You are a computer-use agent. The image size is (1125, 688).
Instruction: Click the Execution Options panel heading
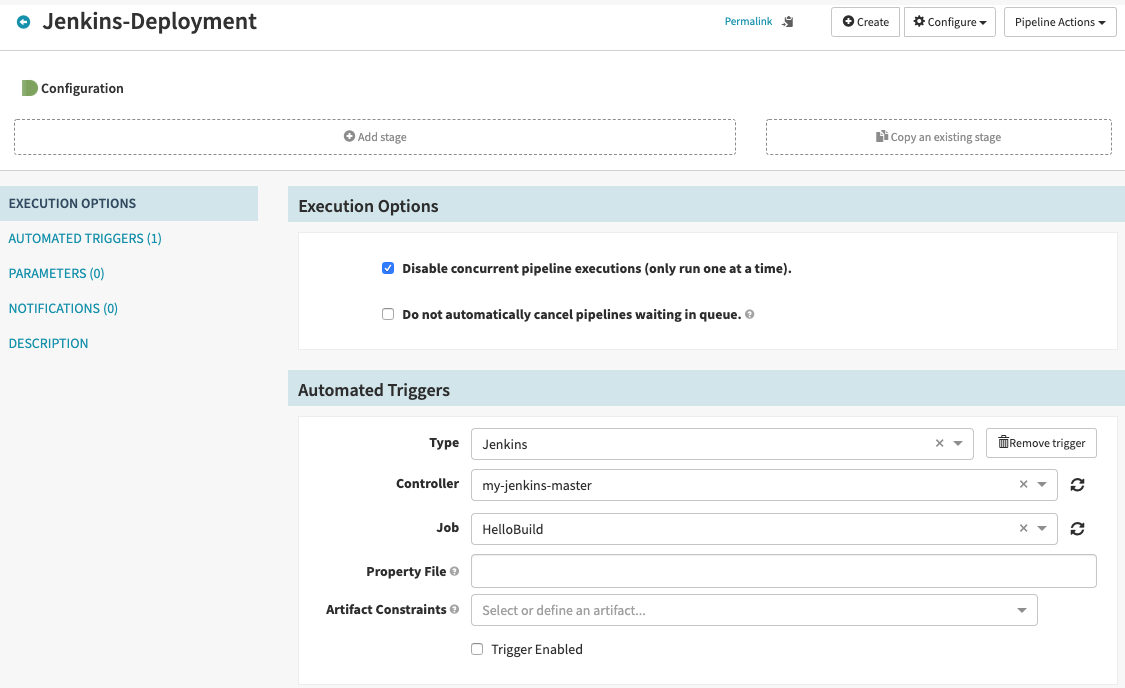[368, 206]
